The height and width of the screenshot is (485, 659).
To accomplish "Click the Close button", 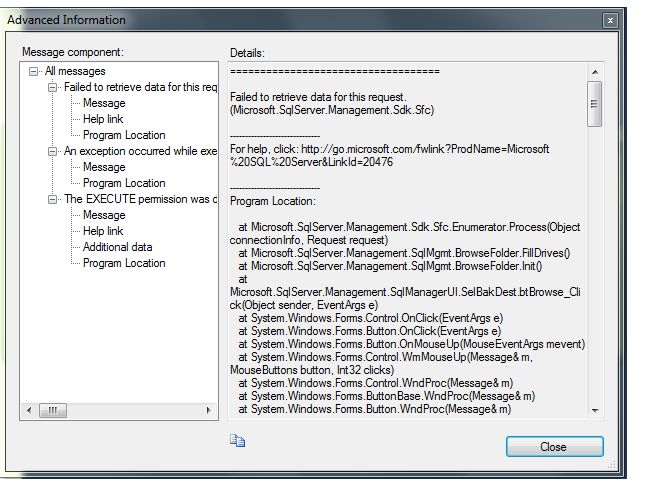I will pos(554,446).
